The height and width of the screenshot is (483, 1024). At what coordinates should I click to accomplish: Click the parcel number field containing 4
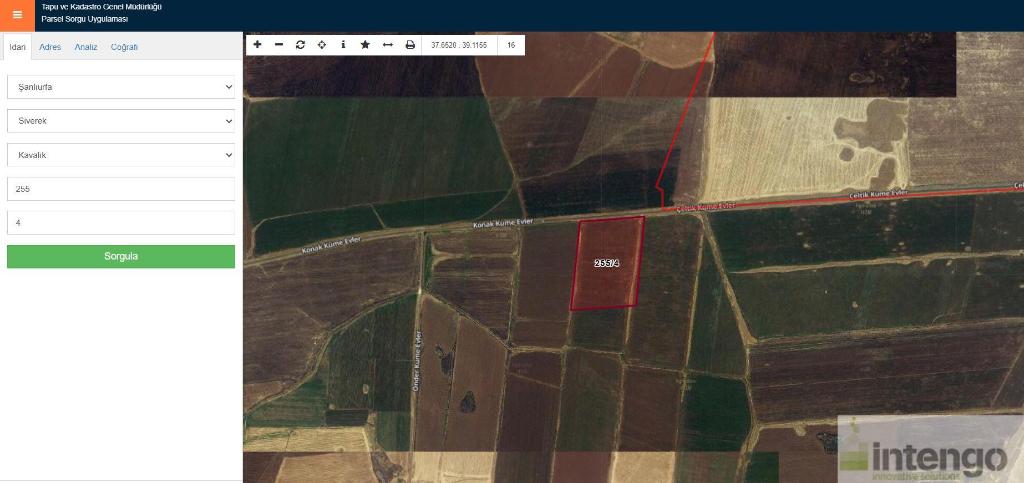120,223
